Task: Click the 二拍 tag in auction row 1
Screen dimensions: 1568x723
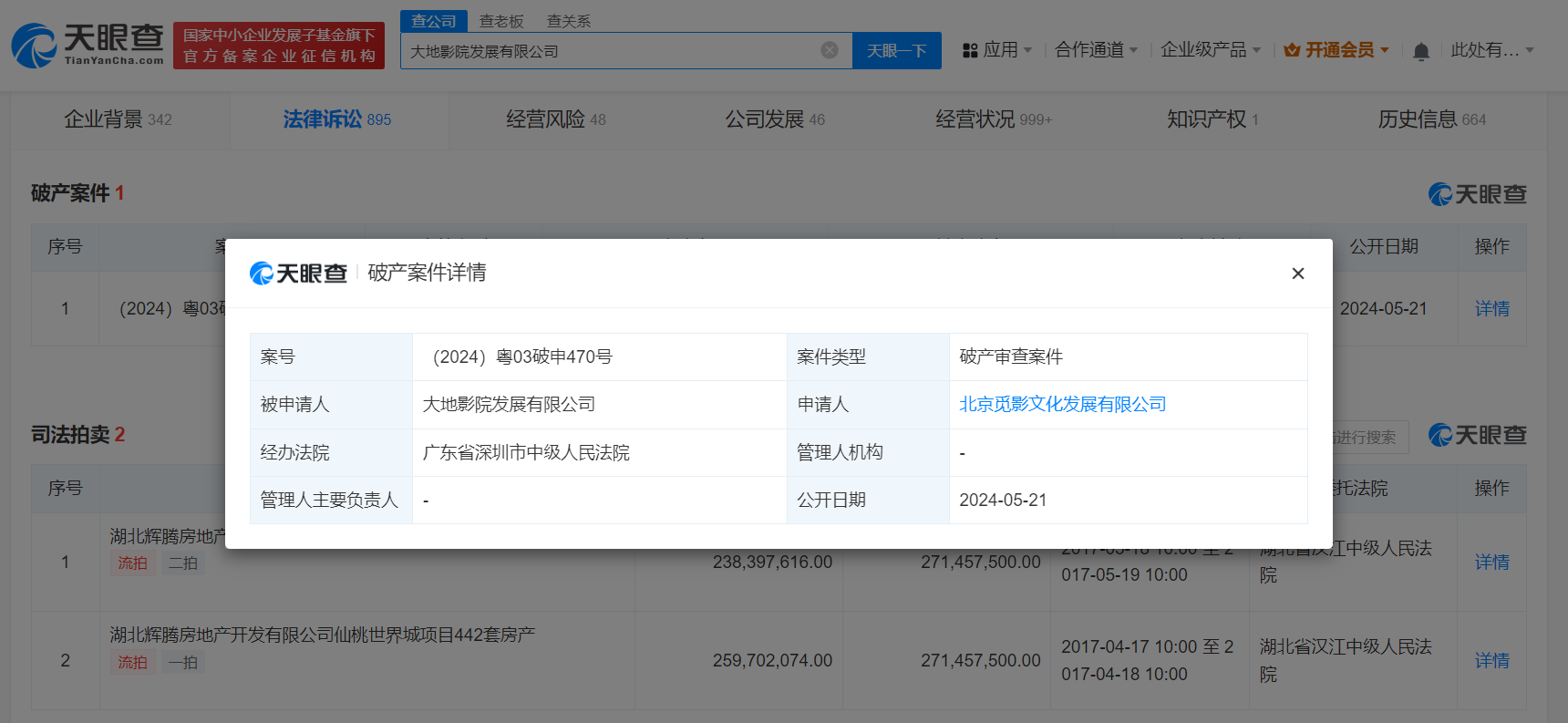Action: point(182,563)
